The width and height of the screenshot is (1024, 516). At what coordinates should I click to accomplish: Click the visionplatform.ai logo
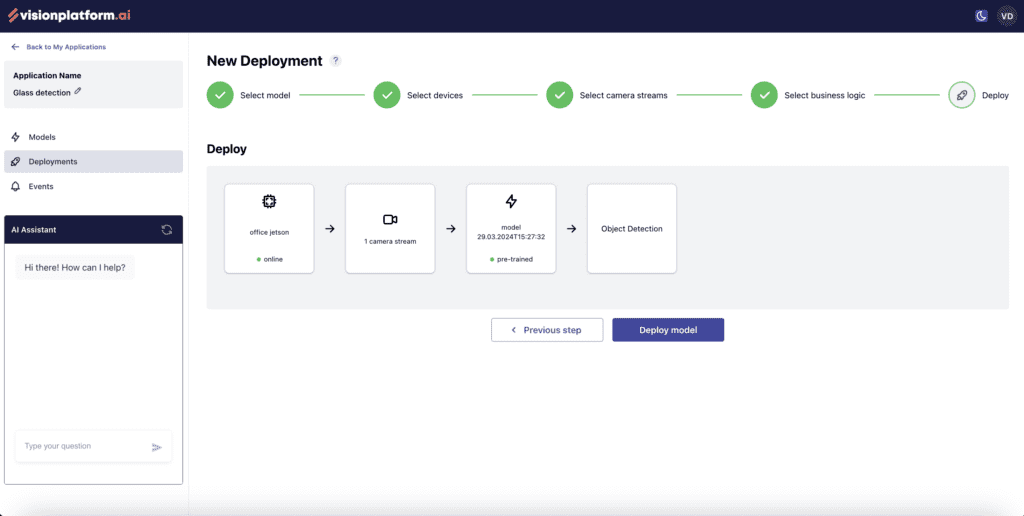(x=69, y=15)
